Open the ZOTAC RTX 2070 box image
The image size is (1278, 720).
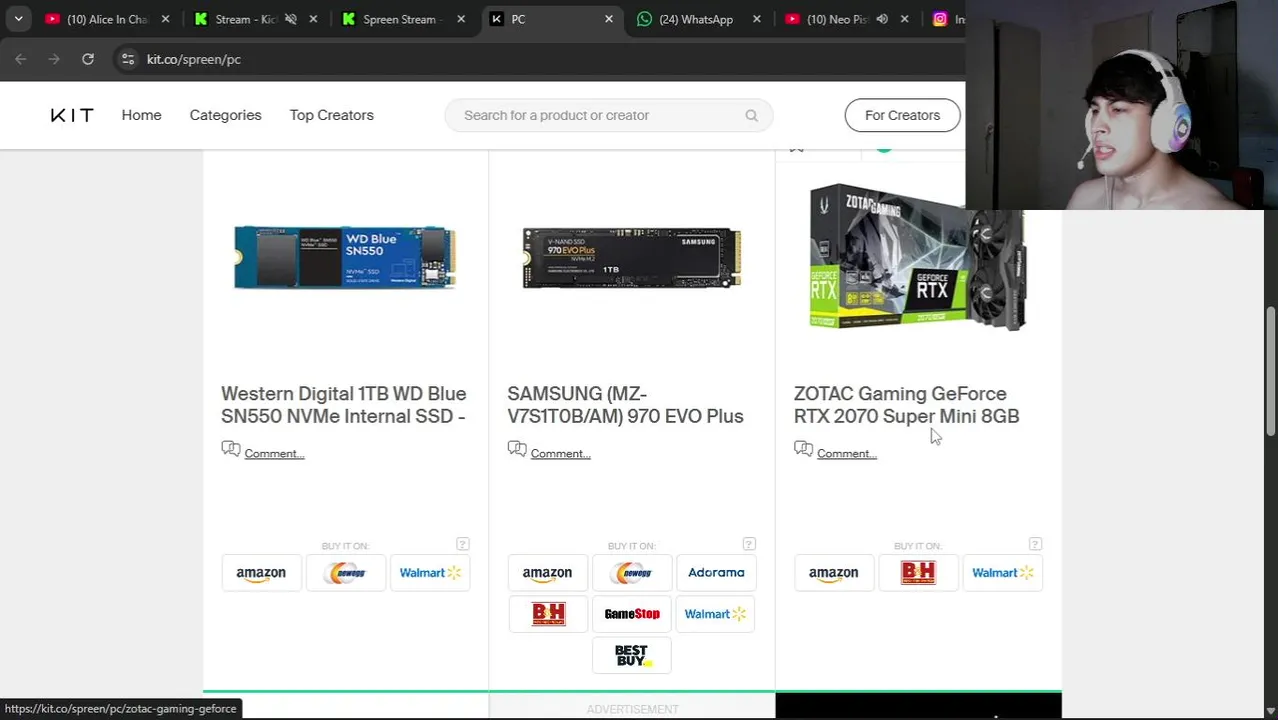click(x=917, y=256)
